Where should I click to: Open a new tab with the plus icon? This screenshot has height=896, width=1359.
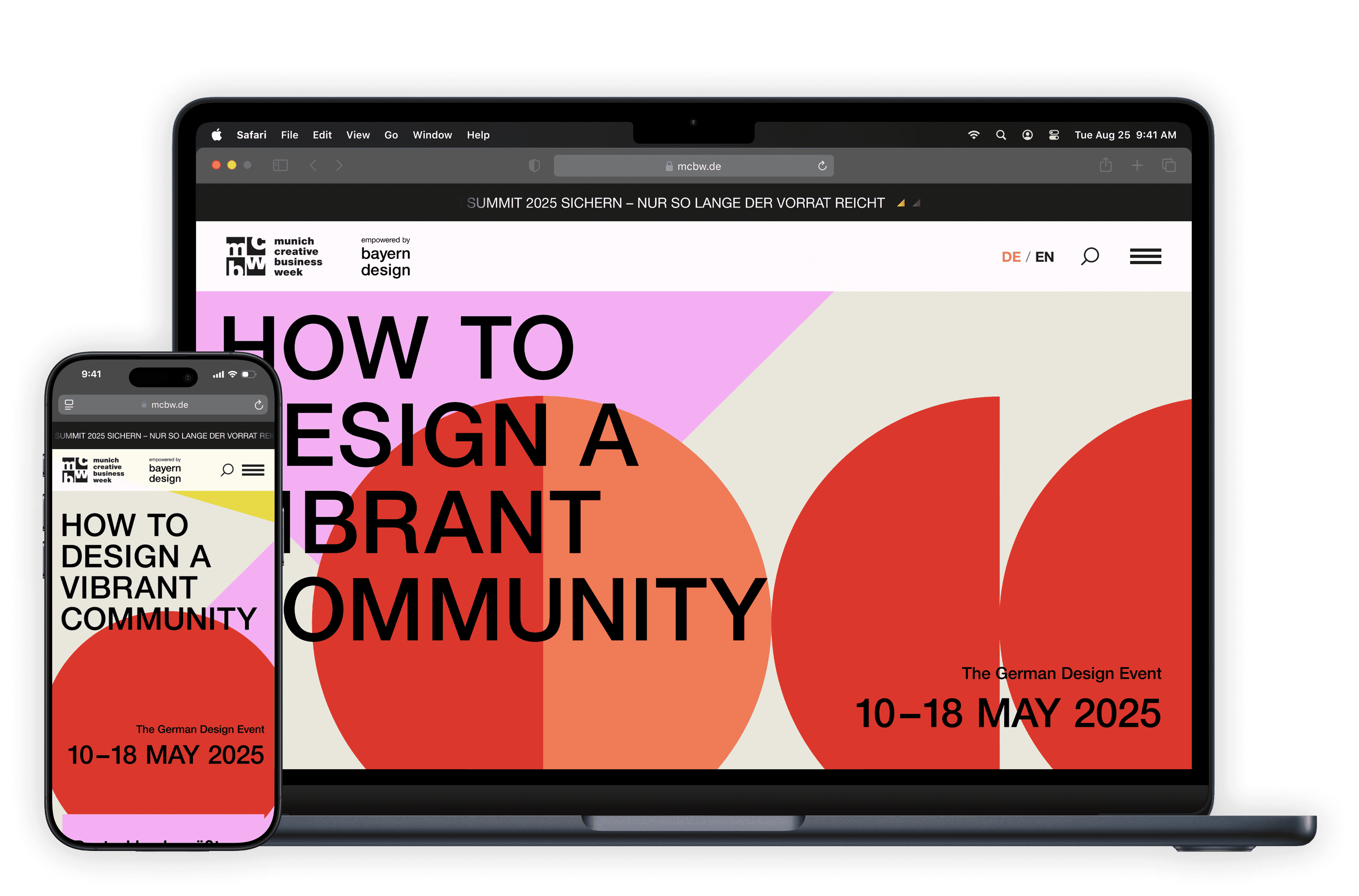point(1137,165)
